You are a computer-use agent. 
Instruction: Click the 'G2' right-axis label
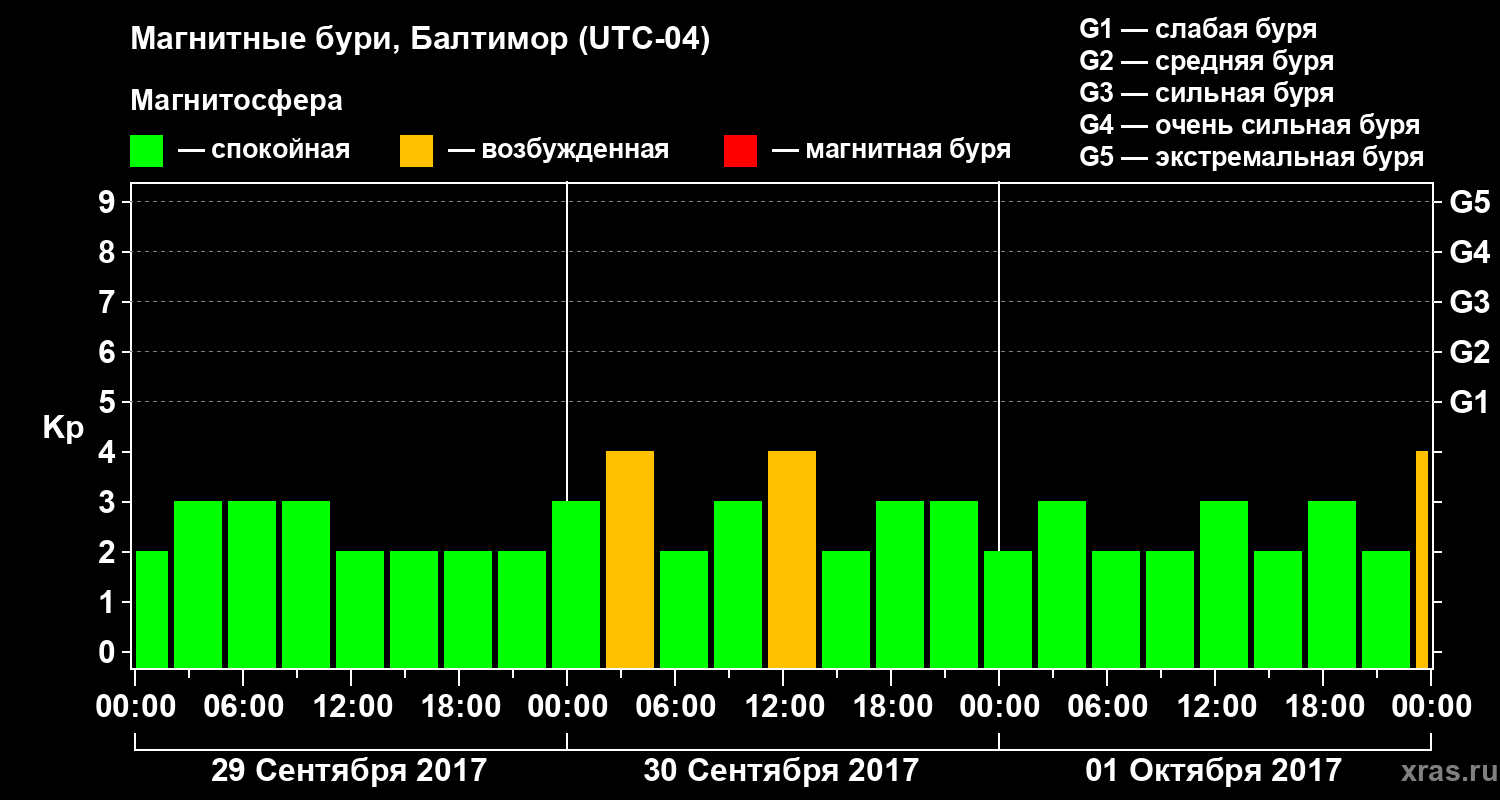click(1469, 352)
